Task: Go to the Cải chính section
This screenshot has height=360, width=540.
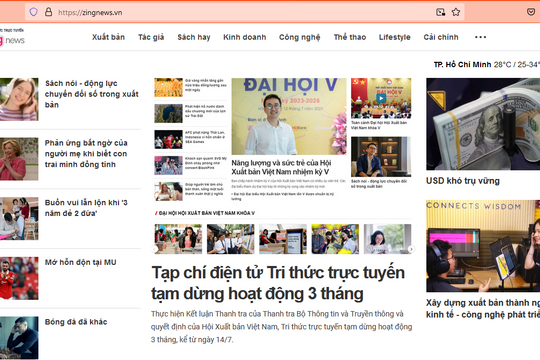Action: 441,37
